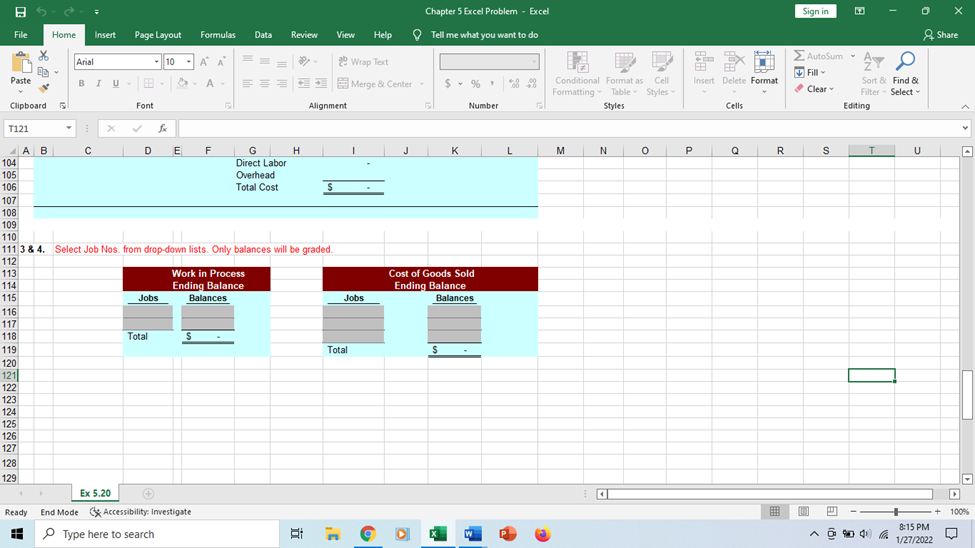Click the Insert Function fx icon
The height and width of the screenshot is (548, 975).
click(x=162, y=129)
